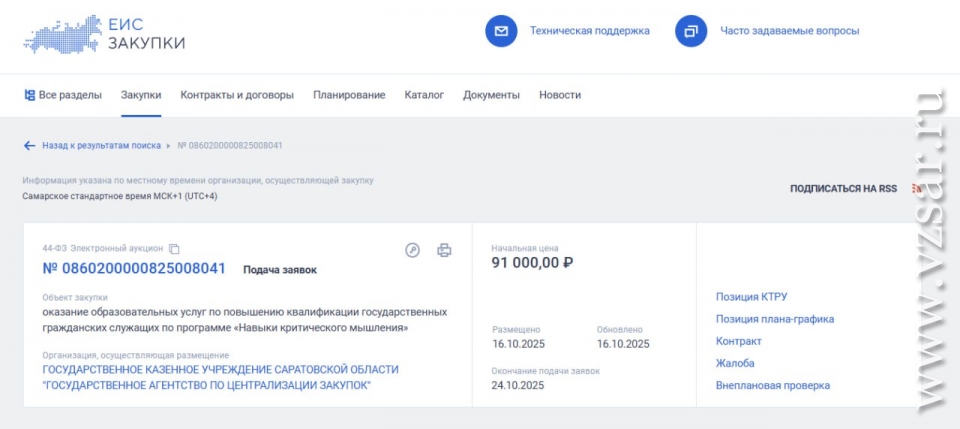960x429 pixels.
Task: Open the organization name link
Action: coord(220,377)
